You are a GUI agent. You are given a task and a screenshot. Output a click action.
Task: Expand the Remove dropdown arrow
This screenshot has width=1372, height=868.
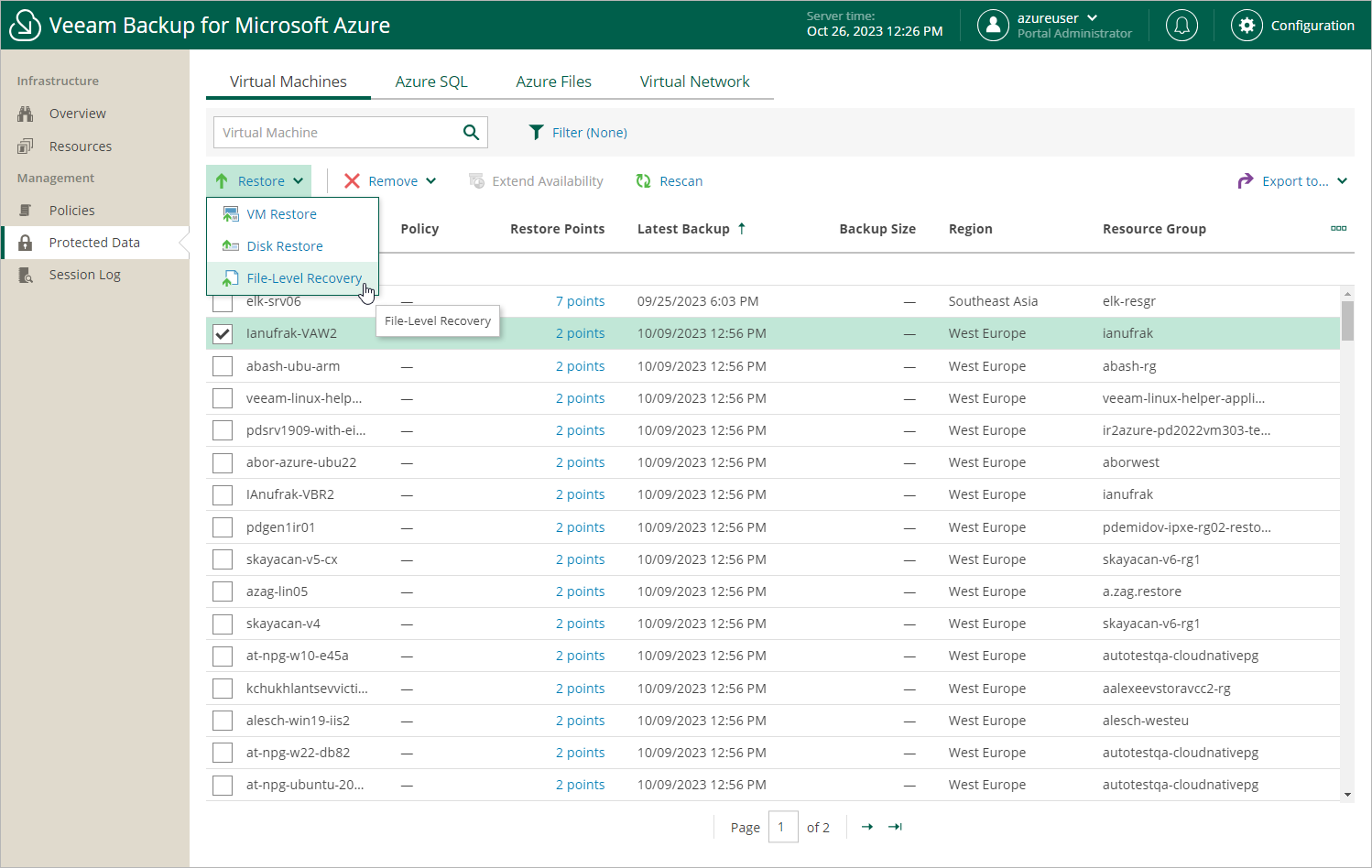[430, 181]
